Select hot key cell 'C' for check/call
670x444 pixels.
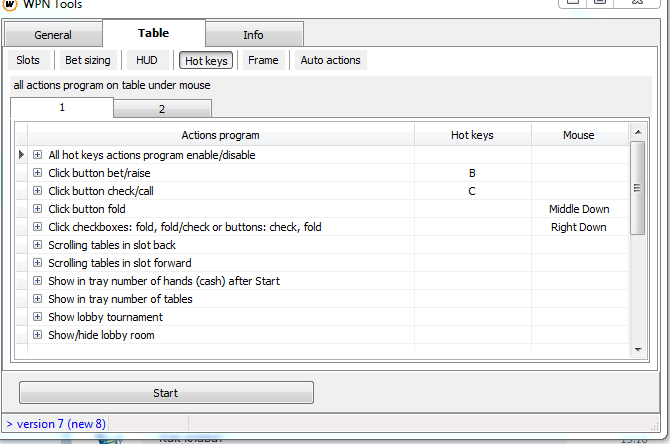click(472, 191)
